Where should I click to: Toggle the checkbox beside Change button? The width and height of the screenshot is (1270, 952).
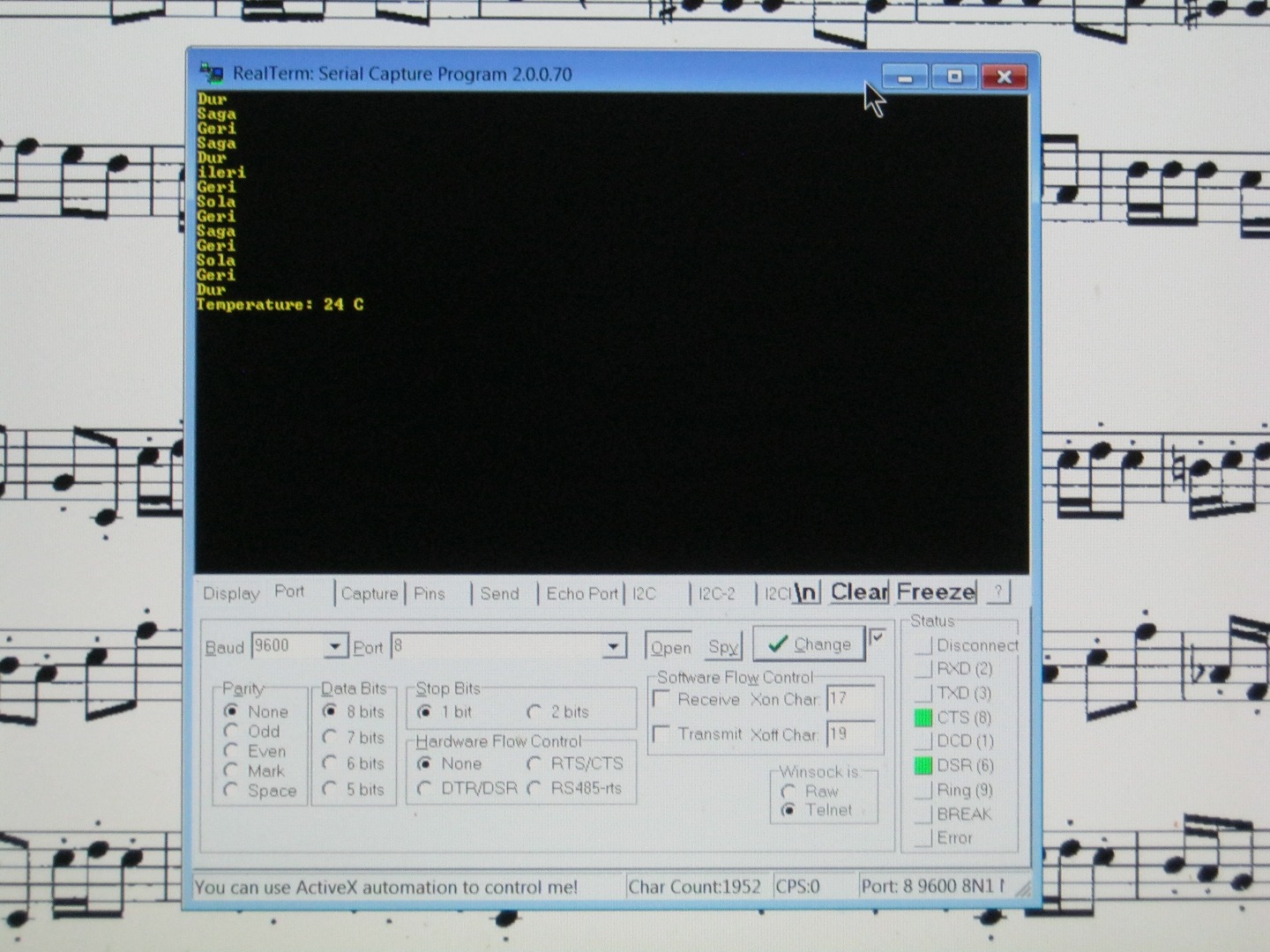[x=878, y=636]
